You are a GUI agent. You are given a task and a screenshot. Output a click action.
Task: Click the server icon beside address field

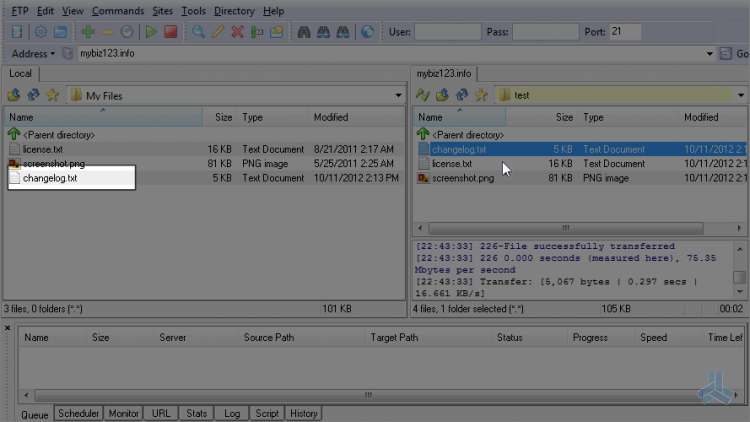click(67, 54)
